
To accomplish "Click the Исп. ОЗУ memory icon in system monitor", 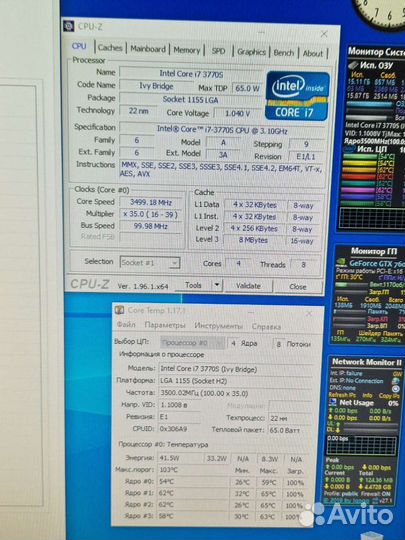I will [x=353, y=65].
